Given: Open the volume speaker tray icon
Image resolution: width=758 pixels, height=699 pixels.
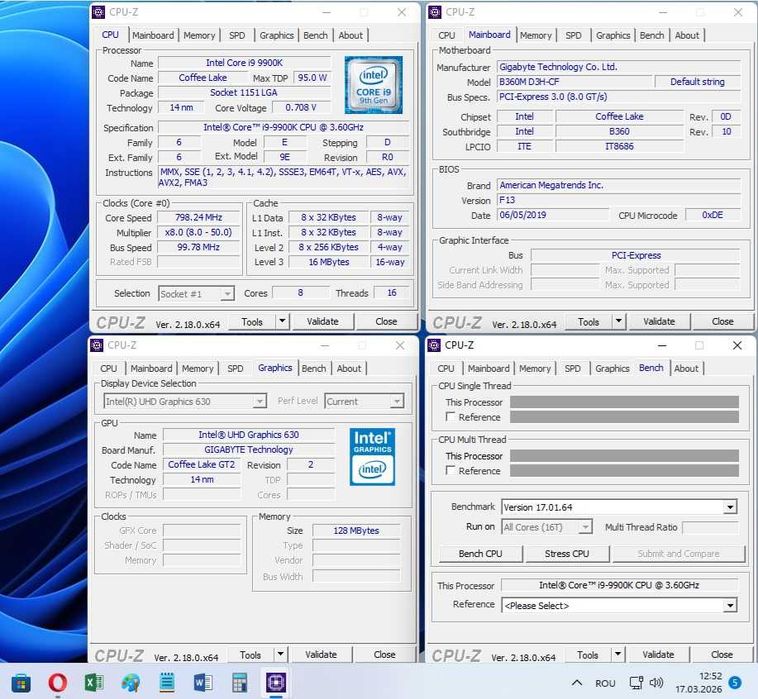Looking at the screenshot, I should (x=656, y=683).
